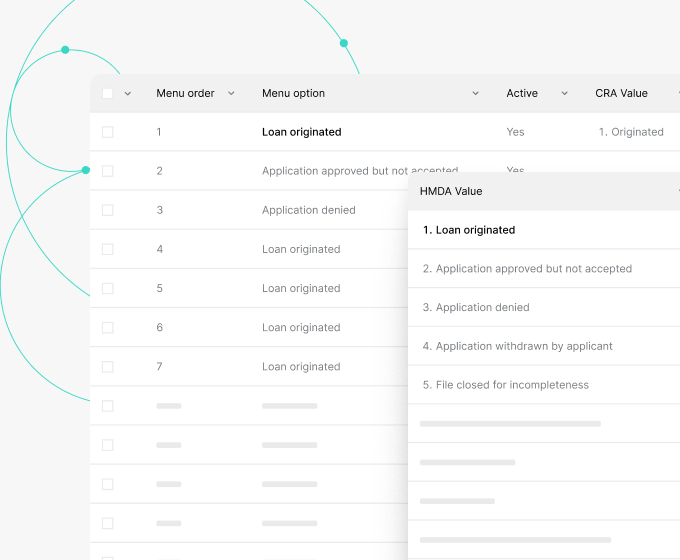Choose '5. File closed for incompleteness'

click(505, 385)
